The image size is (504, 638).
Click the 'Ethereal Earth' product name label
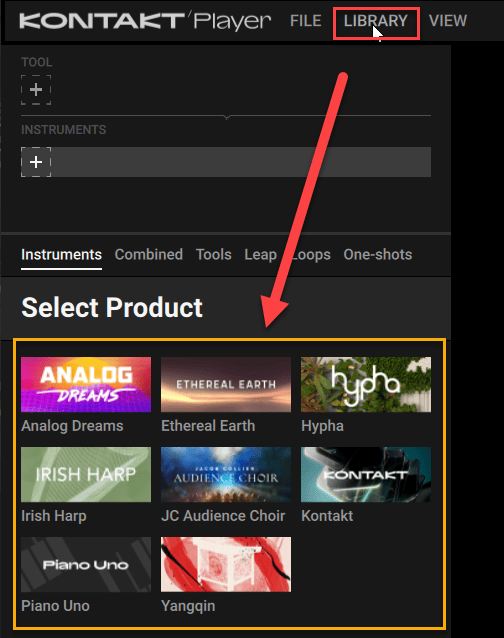click(208, 426)
